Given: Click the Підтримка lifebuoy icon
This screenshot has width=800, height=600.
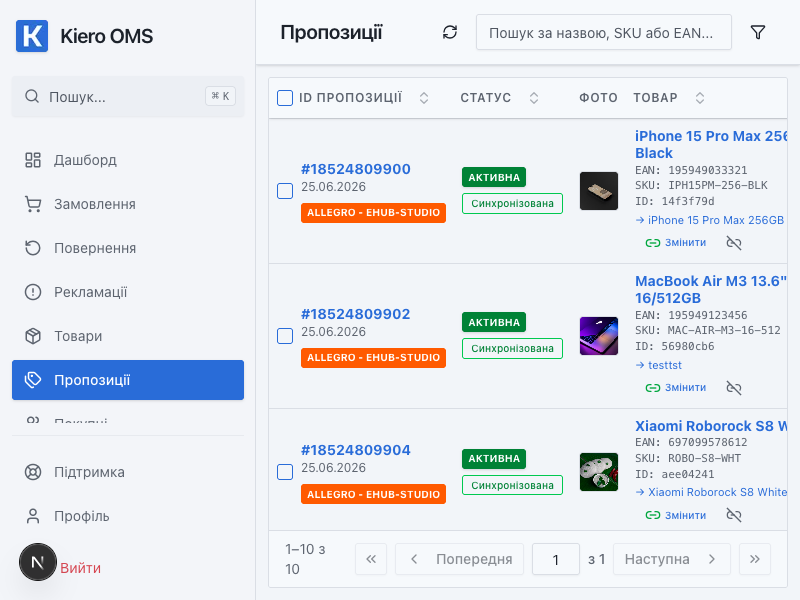Looking at the screenshot, I should coord(33,472).
